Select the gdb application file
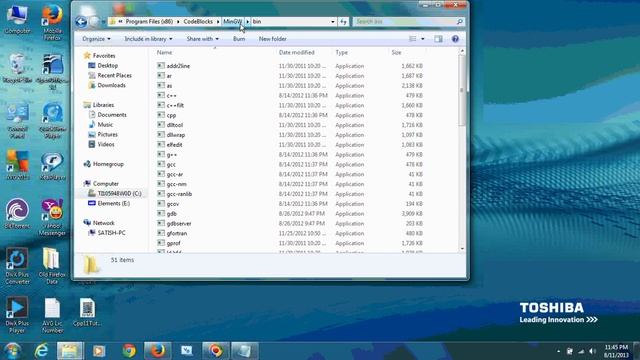The image size is (640, 360). click(171, 213)
